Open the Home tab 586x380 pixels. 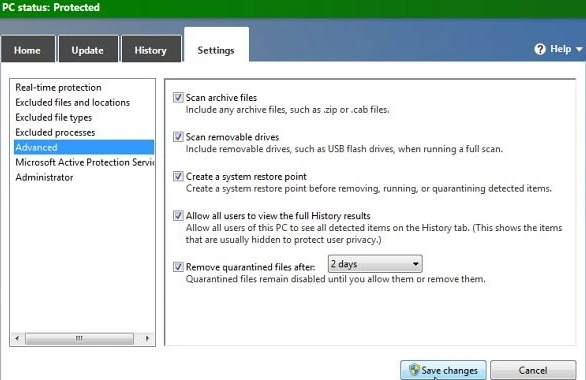coord(28,49)
